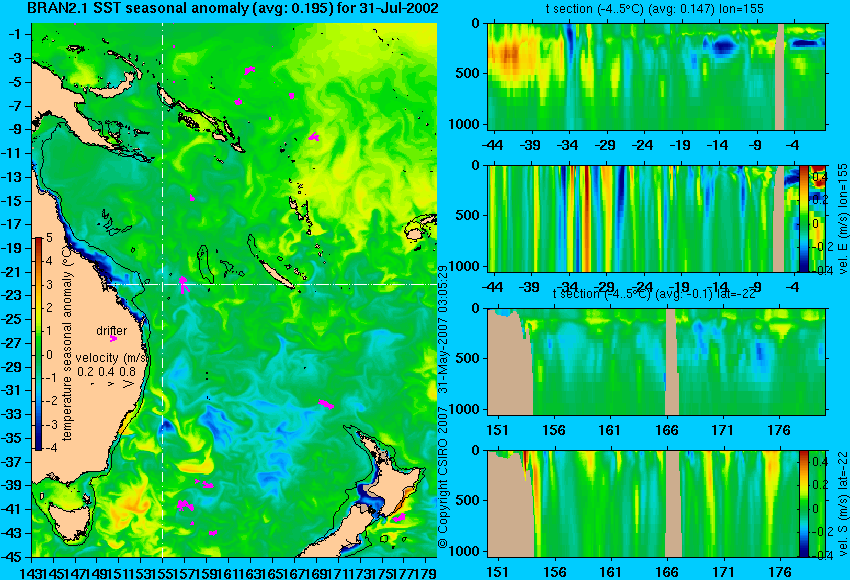Click the warm orange patch near -41 in the top temperature section
Viewport: 850px width, 580px height.
click(508, 57)
